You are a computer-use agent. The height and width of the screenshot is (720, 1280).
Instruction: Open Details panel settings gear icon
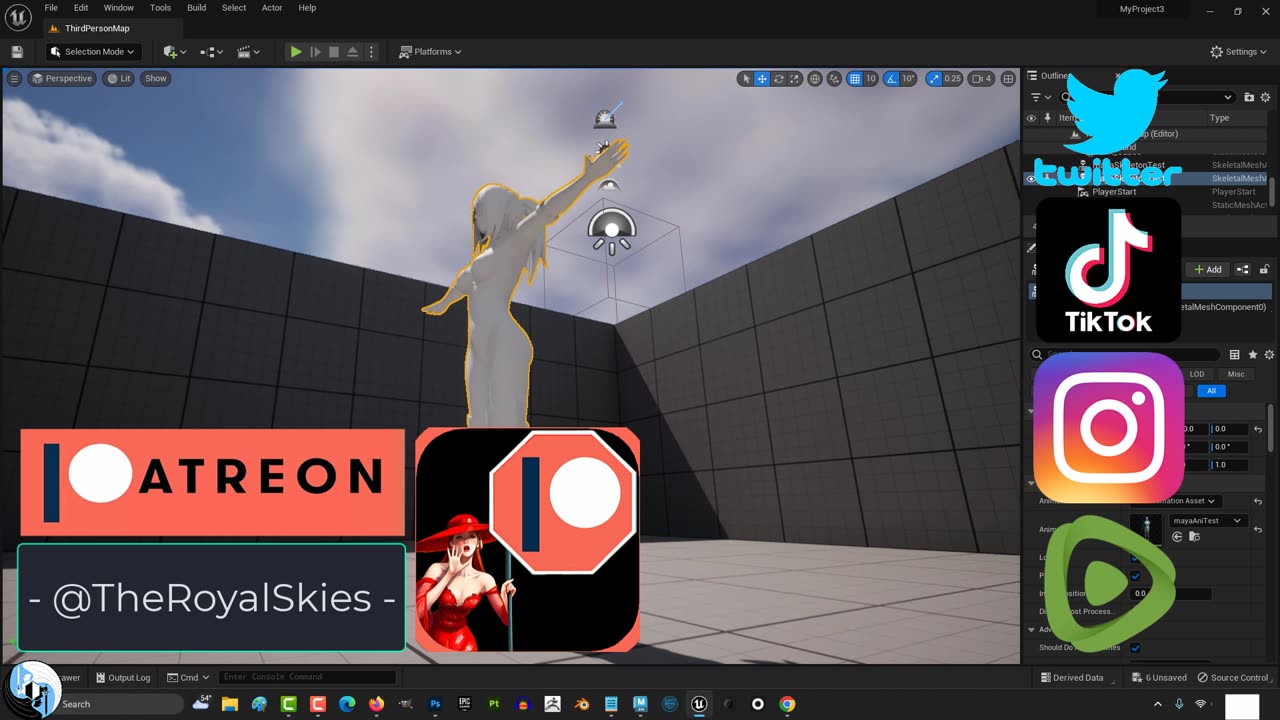pos(1269,355)
